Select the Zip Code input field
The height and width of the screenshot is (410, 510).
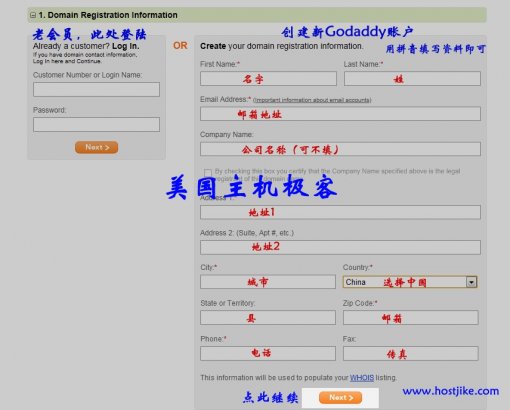coord(411,318)
